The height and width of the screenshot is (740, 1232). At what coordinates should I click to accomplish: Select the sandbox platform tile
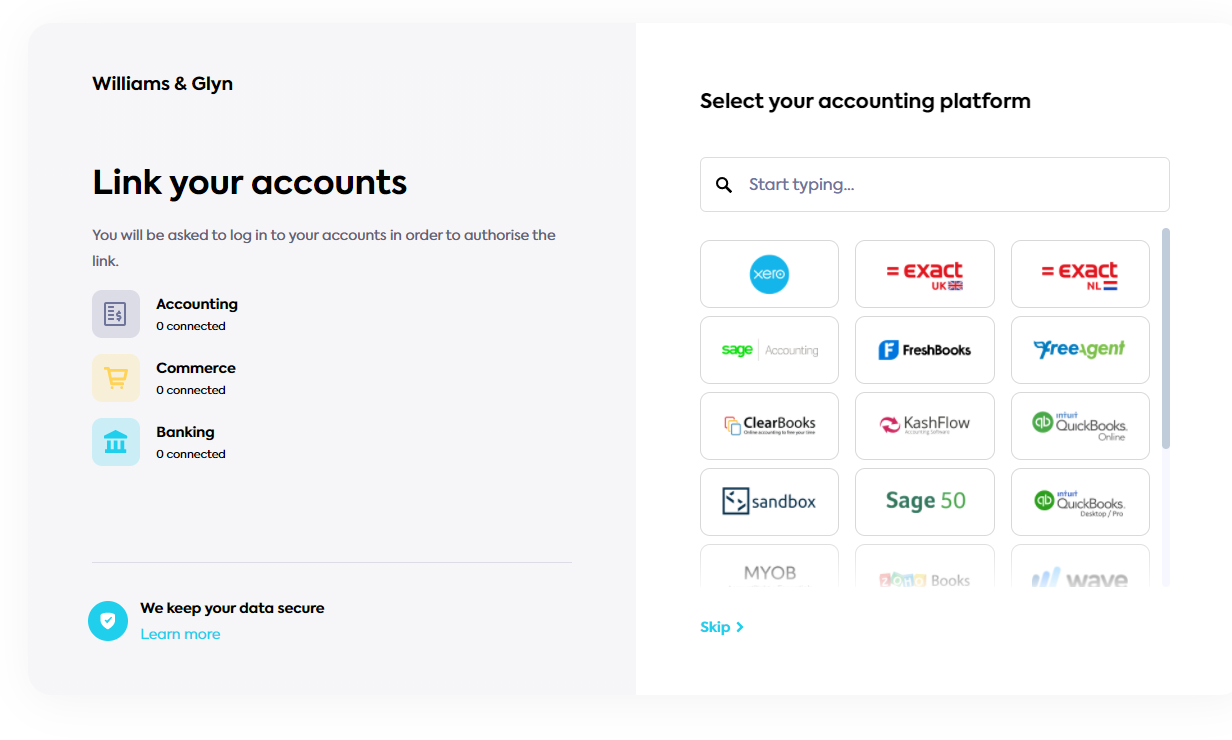(769, 502)
